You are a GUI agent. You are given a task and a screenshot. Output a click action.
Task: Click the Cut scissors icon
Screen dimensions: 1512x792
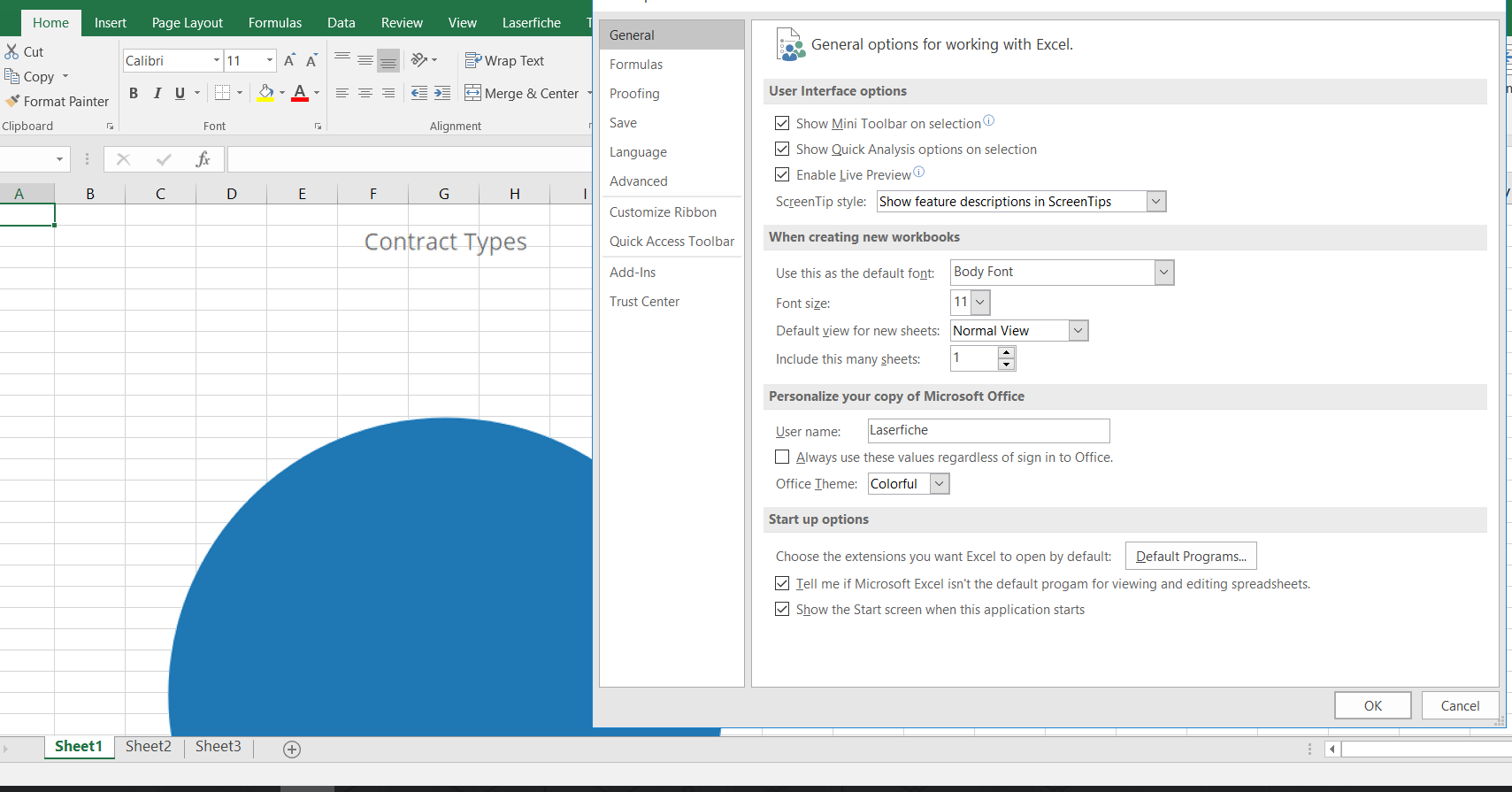point(12,51)
